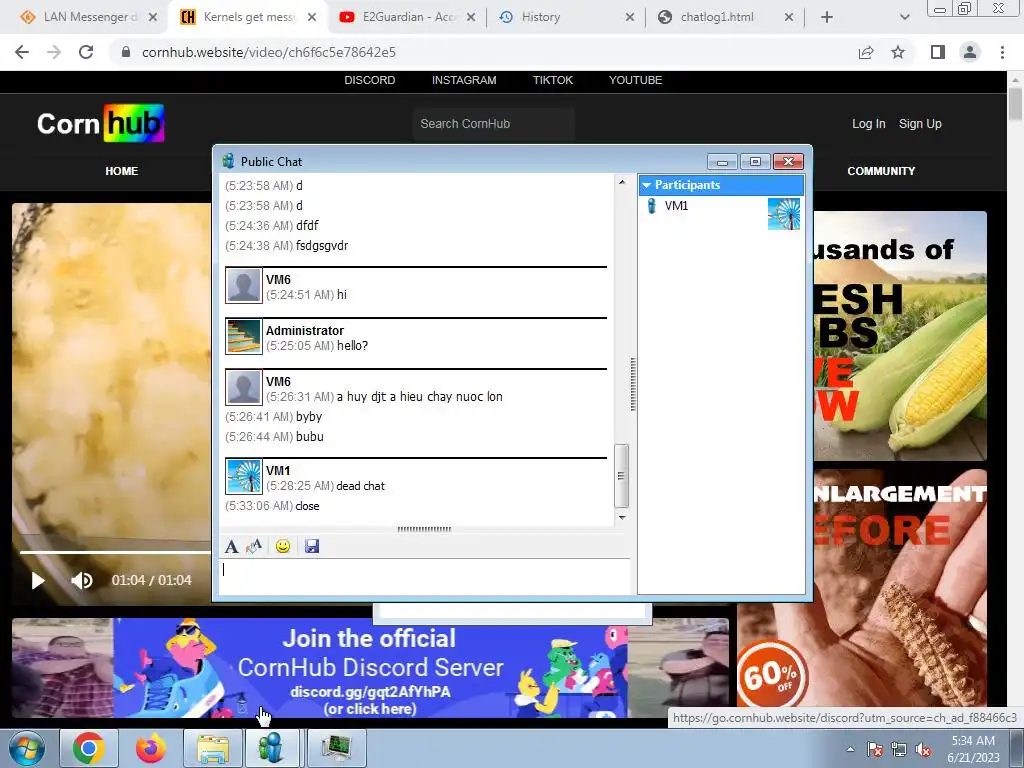Image resolution: width=1024 pixels, height=768 pixels.
Task: Click the CornHub logo
Action: 101,123
